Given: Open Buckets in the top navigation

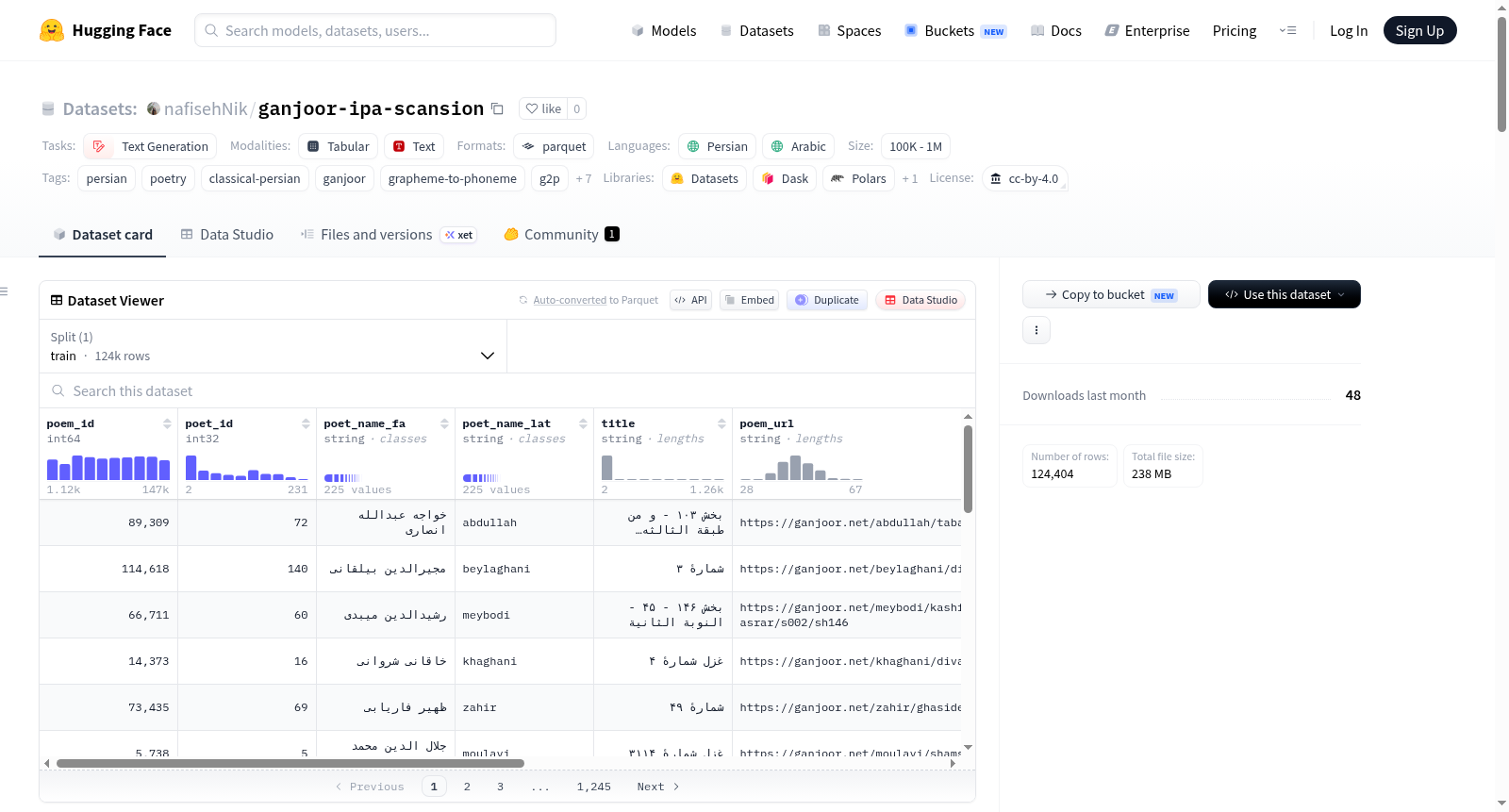Looking at the screenshot, I should click(955, 30).
